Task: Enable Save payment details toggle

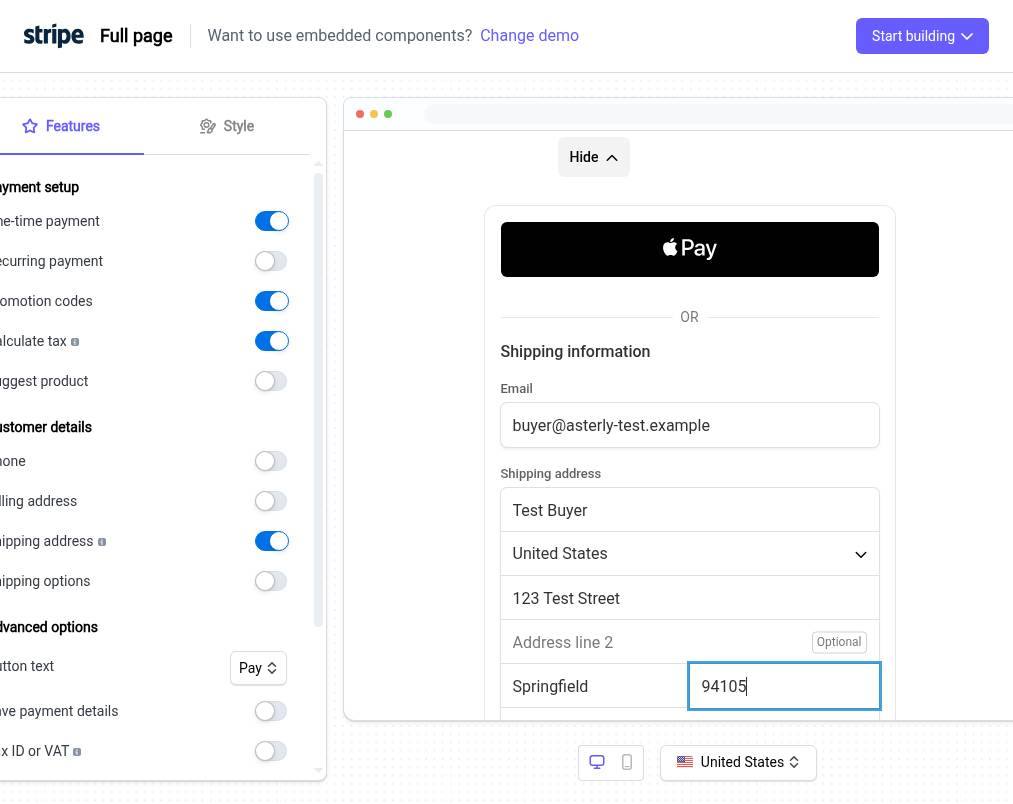Action: tap(271, 711)
